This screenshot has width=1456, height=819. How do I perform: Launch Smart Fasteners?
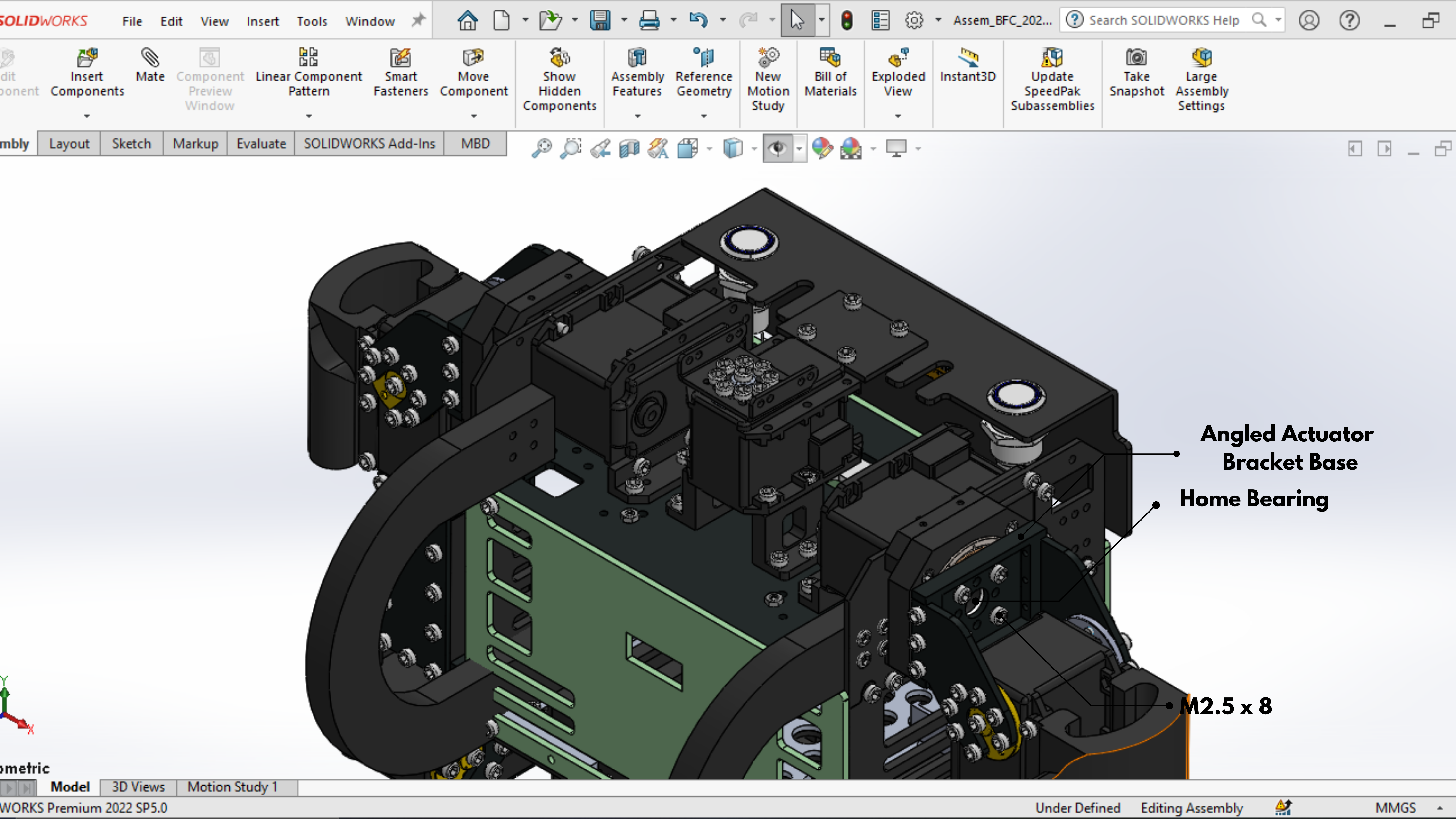point(401,72)
